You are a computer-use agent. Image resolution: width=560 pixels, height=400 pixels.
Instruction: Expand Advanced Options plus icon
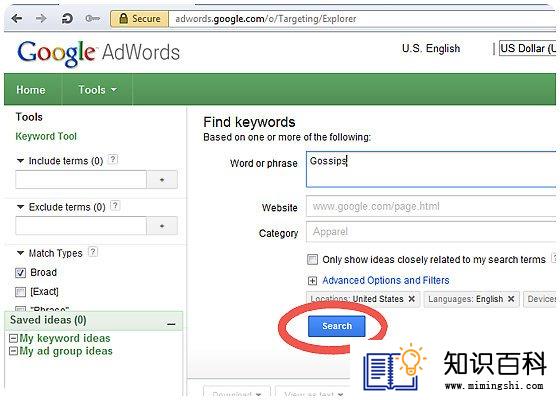[x=312, y=281]
